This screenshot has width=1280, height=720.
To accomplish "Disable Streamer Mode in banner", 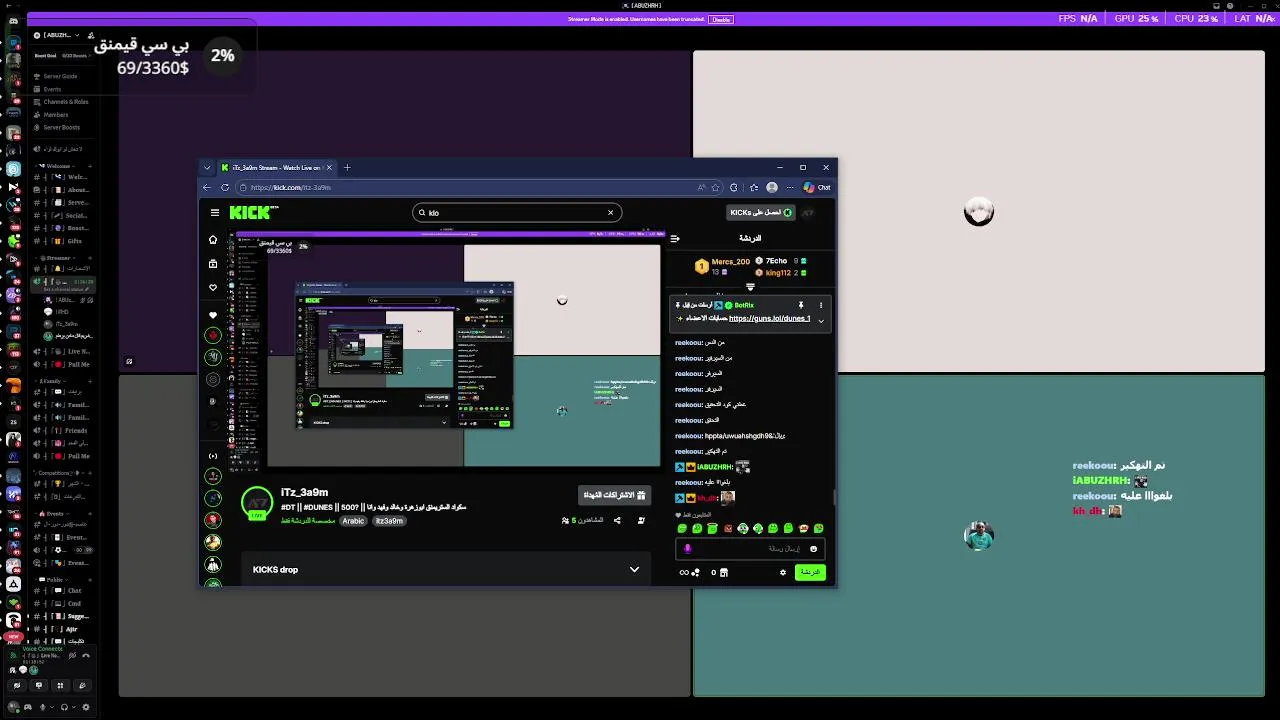I will [x=721, y=19].
